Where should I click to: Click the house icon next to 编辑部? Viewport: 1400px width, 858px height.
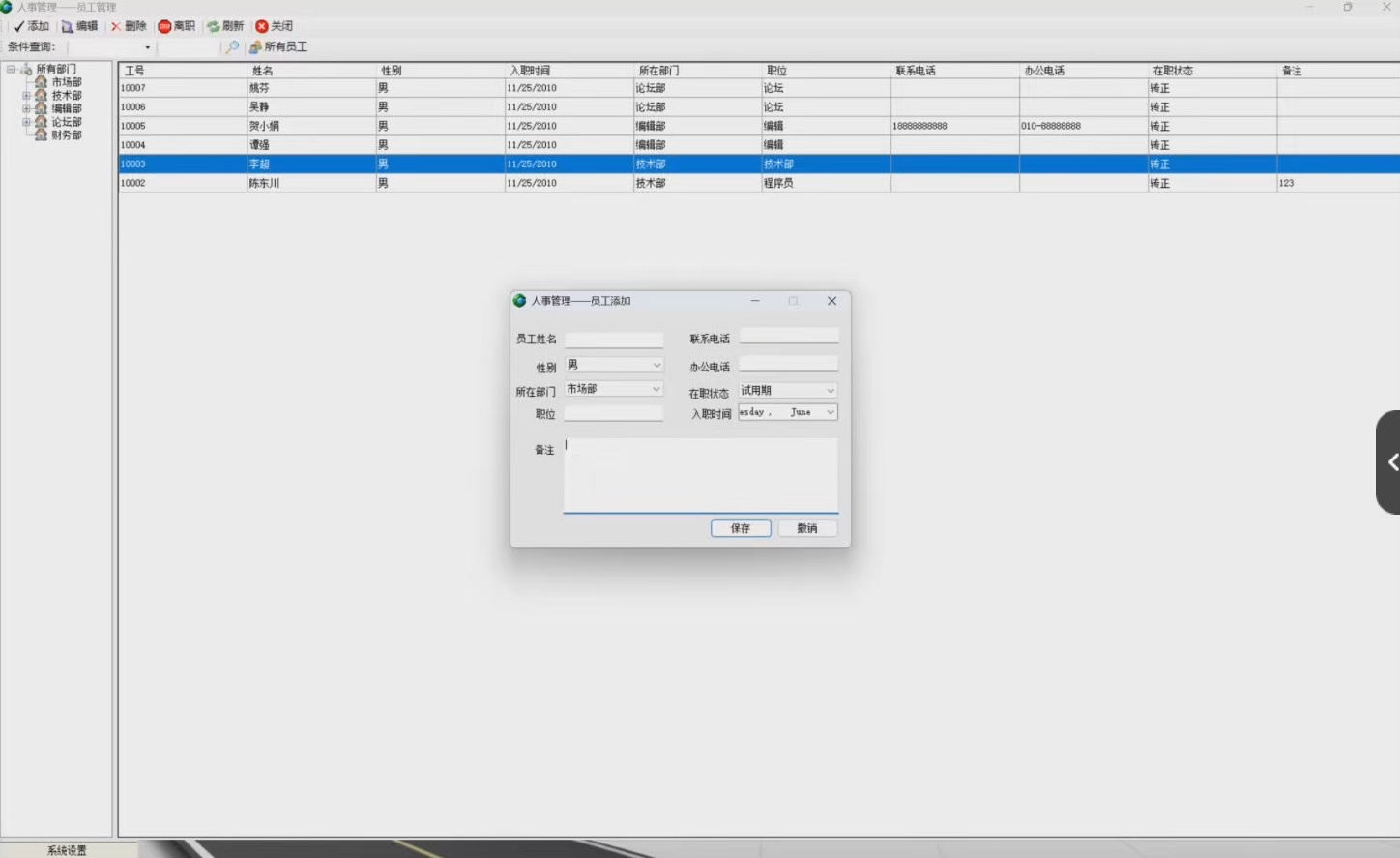click(41, 108)
